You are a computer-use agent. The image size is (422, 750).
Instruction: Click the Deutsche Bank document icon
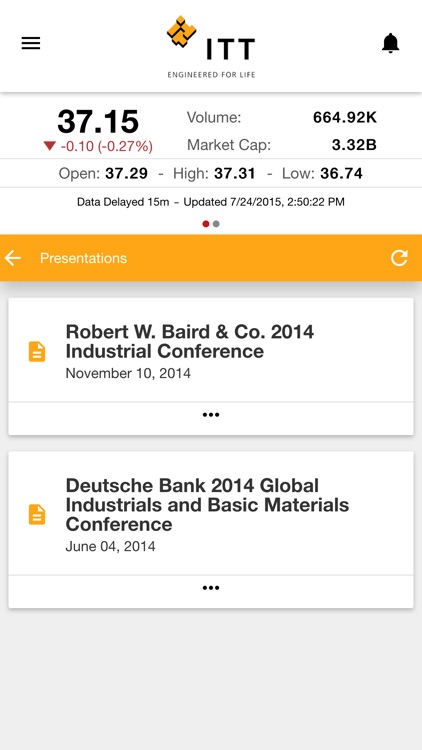click(x=37, y=515)
